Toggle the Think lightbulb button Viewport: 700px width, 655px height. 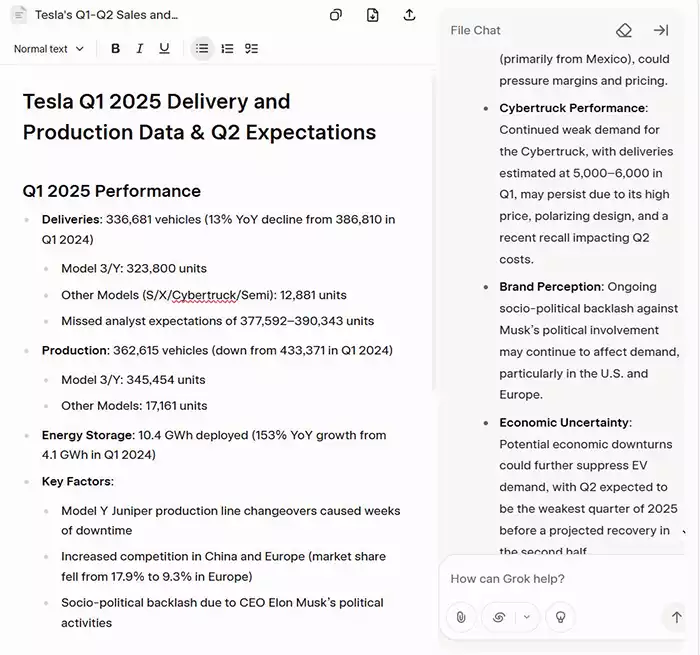point(560,617)
